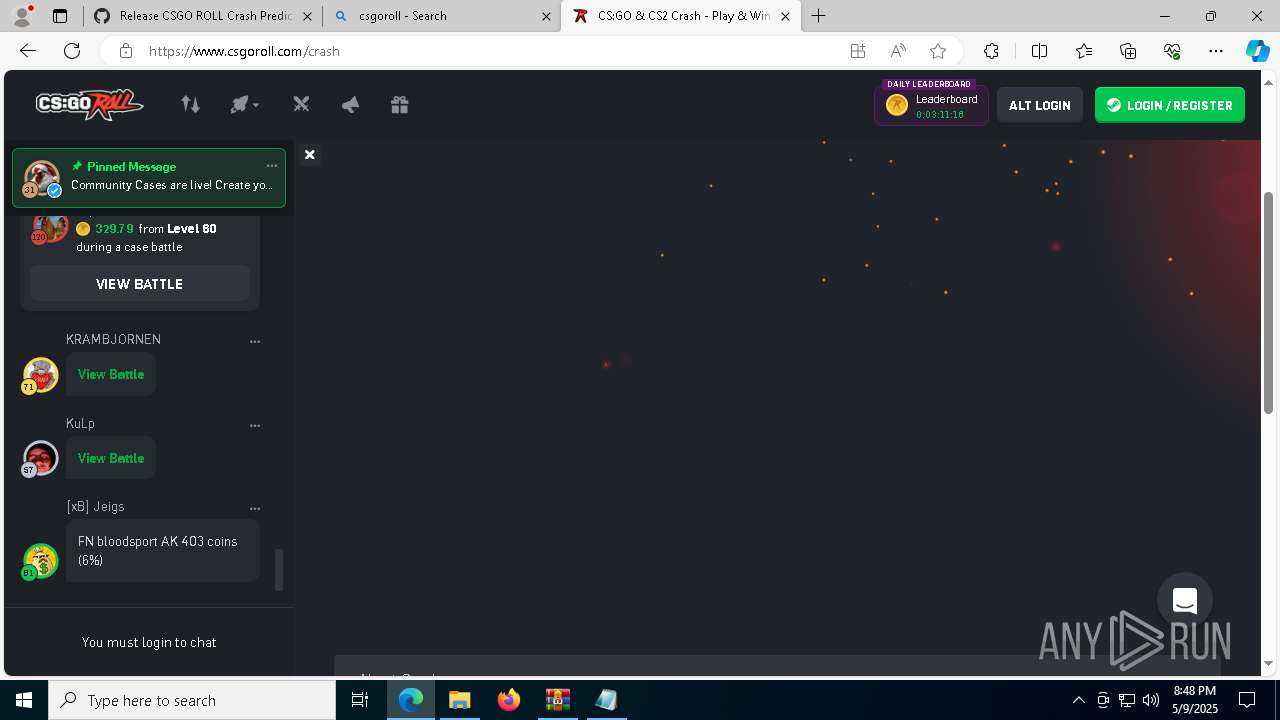Open the Daily Leaderboard widget
Screen dimensions: 1280x720
pos(931,104)
